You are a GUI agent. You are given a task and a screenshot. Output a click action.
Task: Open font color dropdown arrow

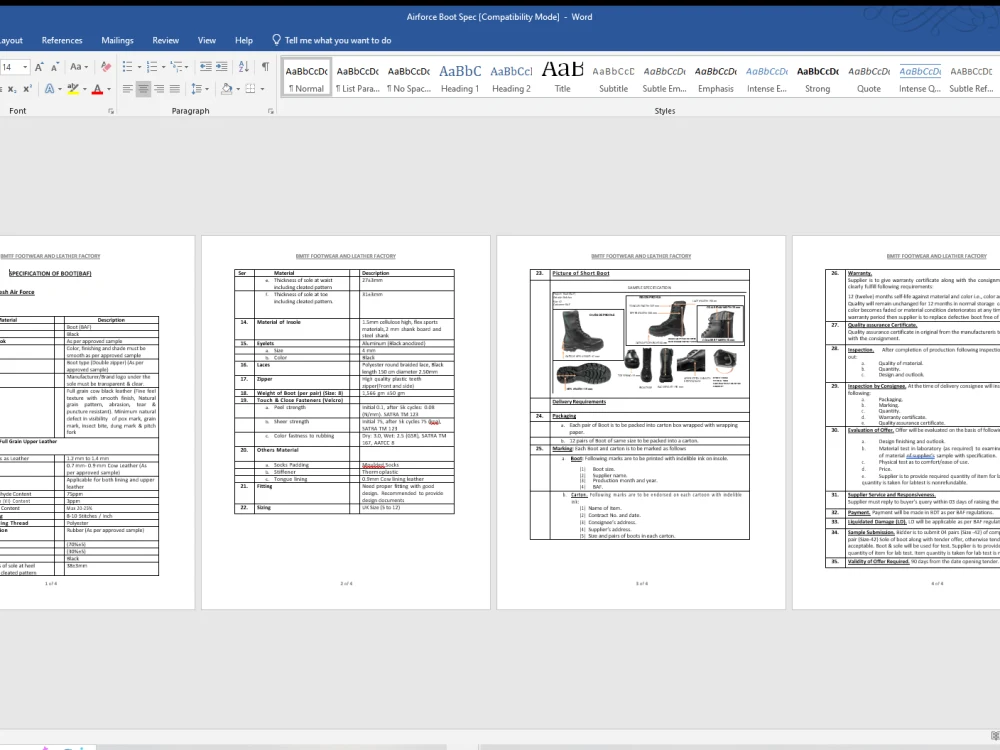109,89
